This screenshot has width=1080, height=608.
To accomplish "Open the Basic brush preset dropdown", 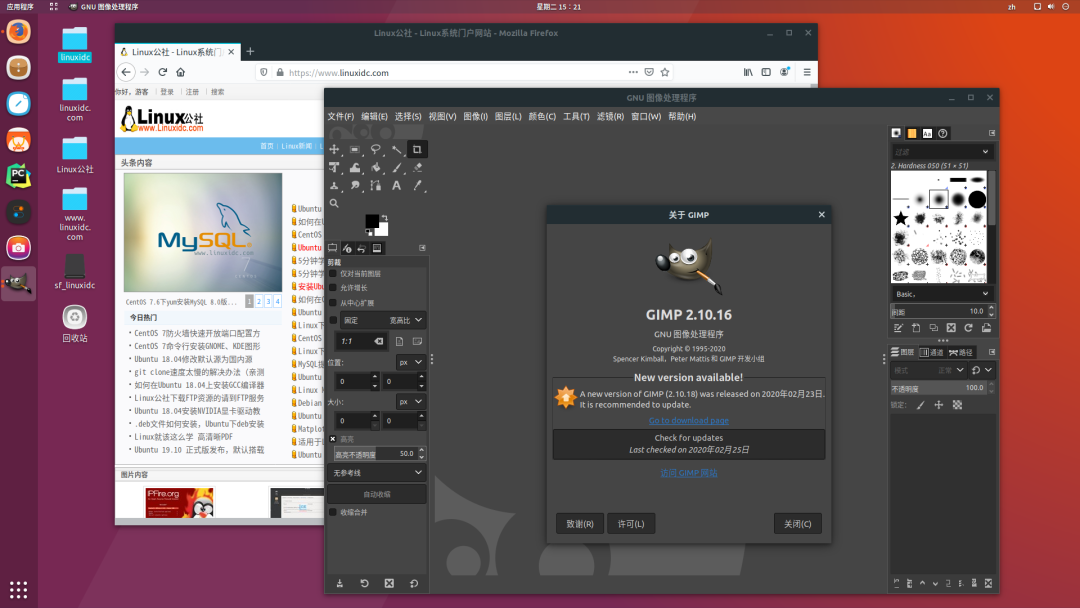I will pyautogui.click(x=941, y=294).
